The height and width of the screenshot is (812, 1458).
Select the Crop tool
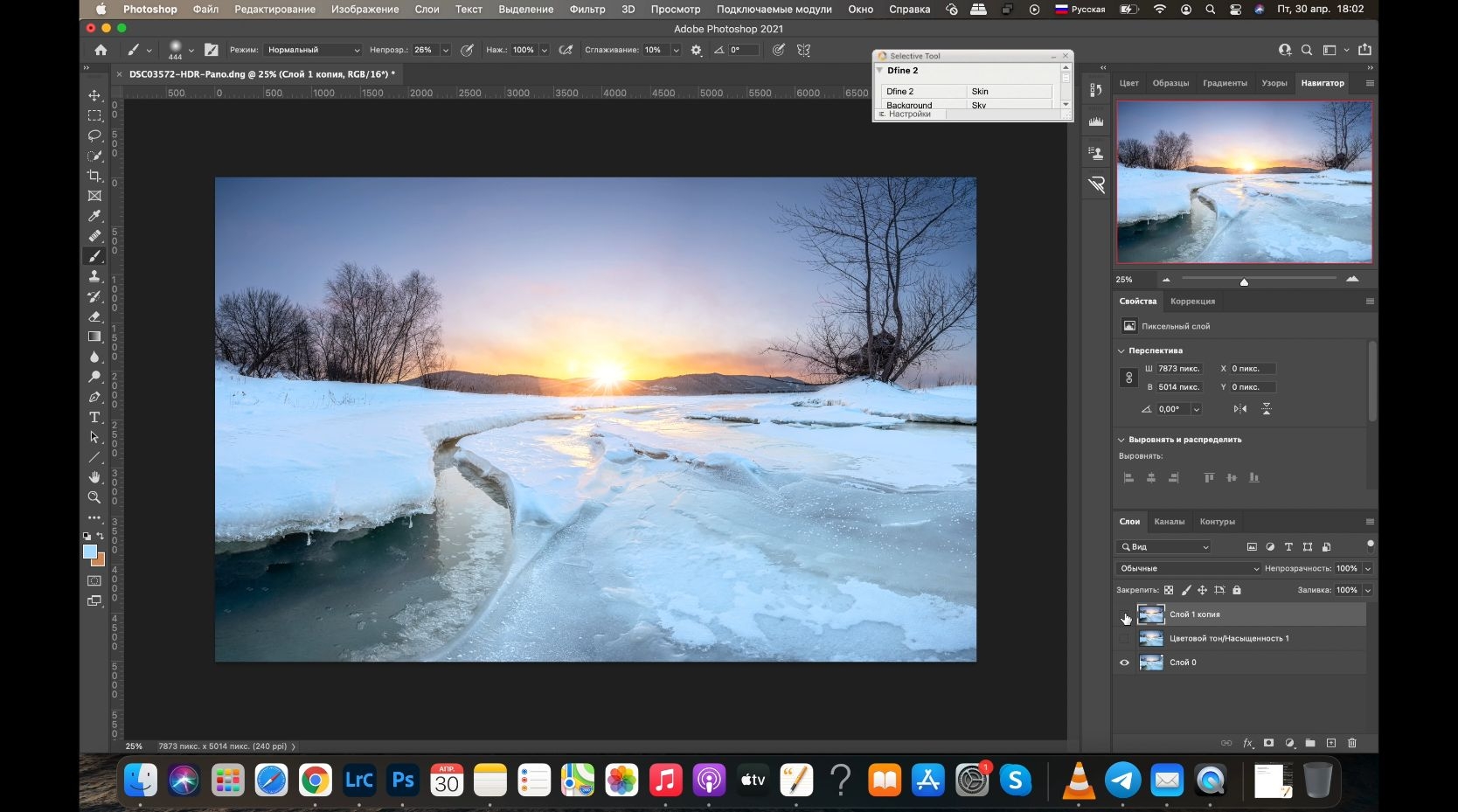click(94, 176)
